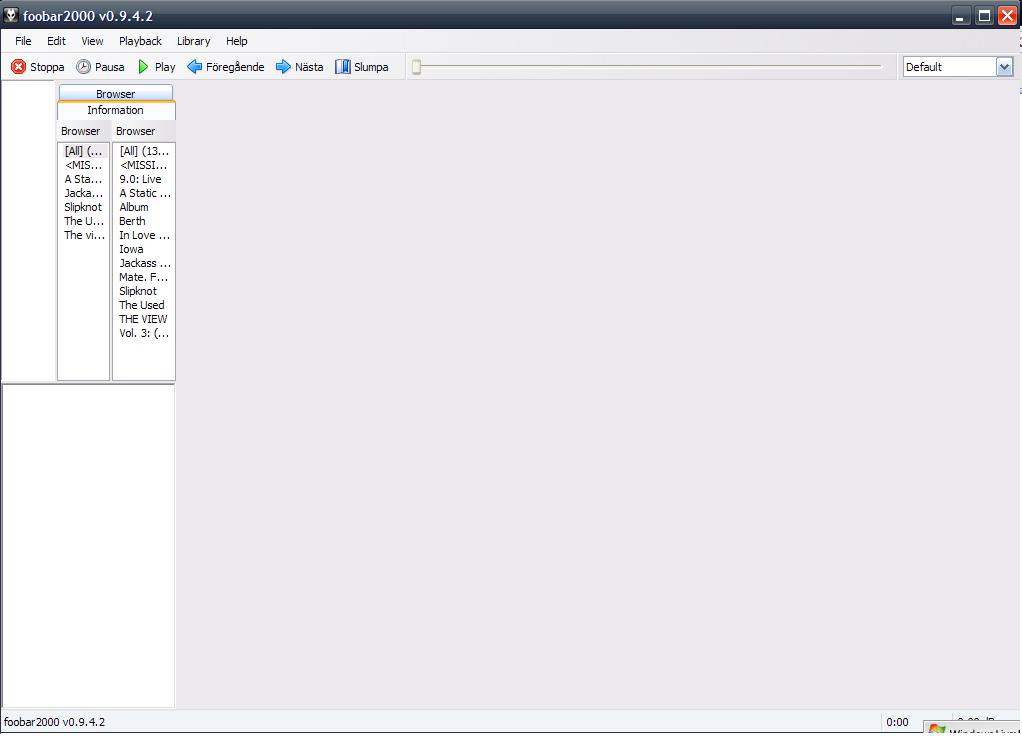Select [All] in the left browser list
This screenshot has height=736, width=1022.
point(83,151)
